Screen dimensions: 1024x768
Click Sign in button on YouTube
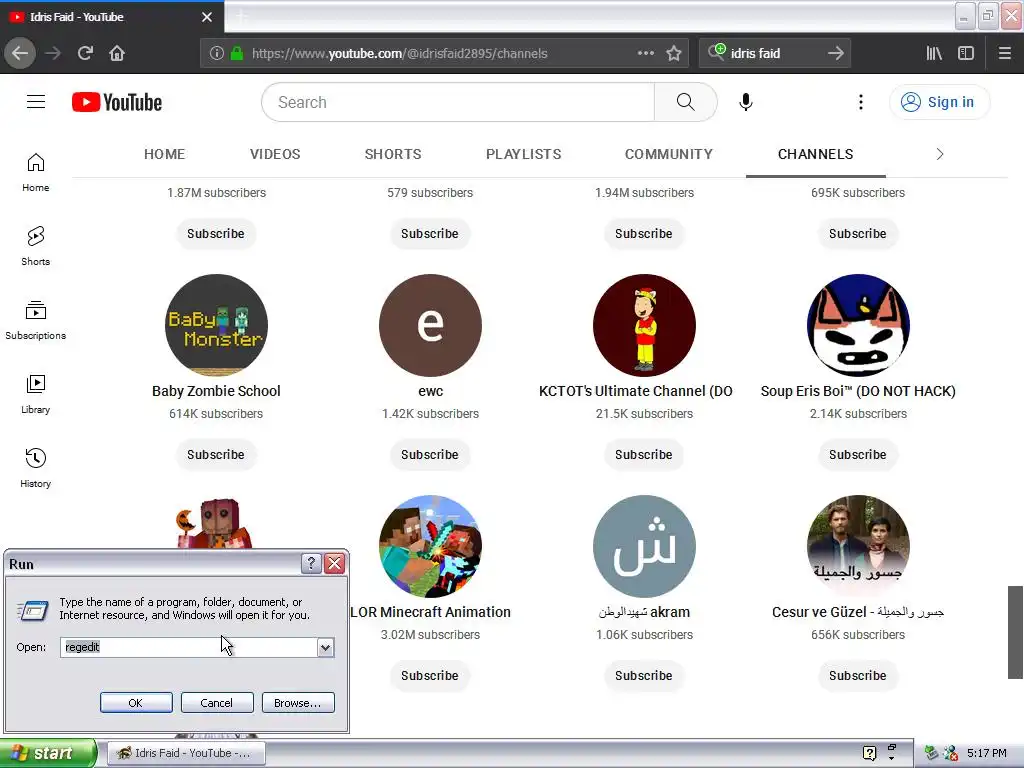click(939, 102)
